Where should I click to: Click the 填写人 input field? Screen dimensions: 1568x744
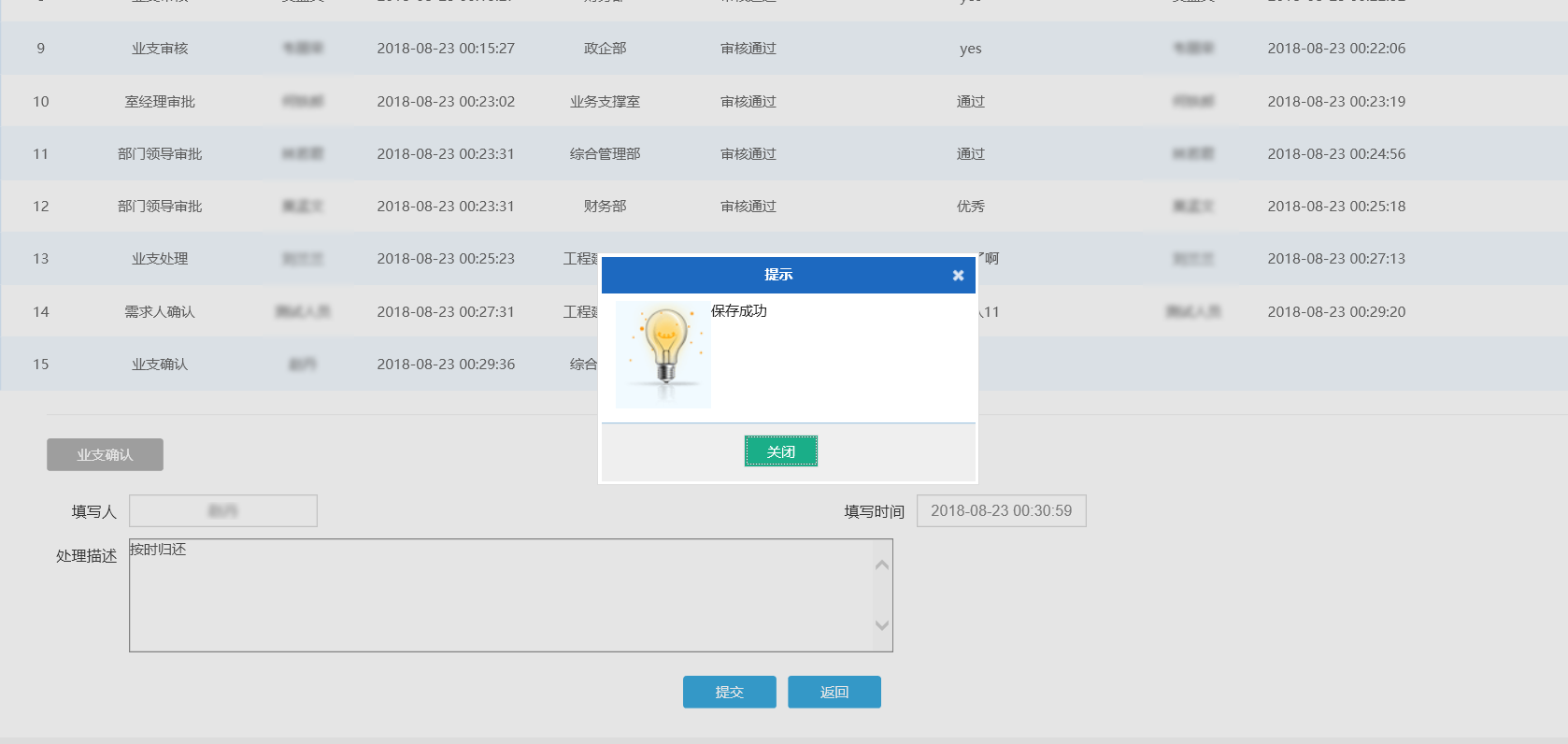tap(223, 511)
